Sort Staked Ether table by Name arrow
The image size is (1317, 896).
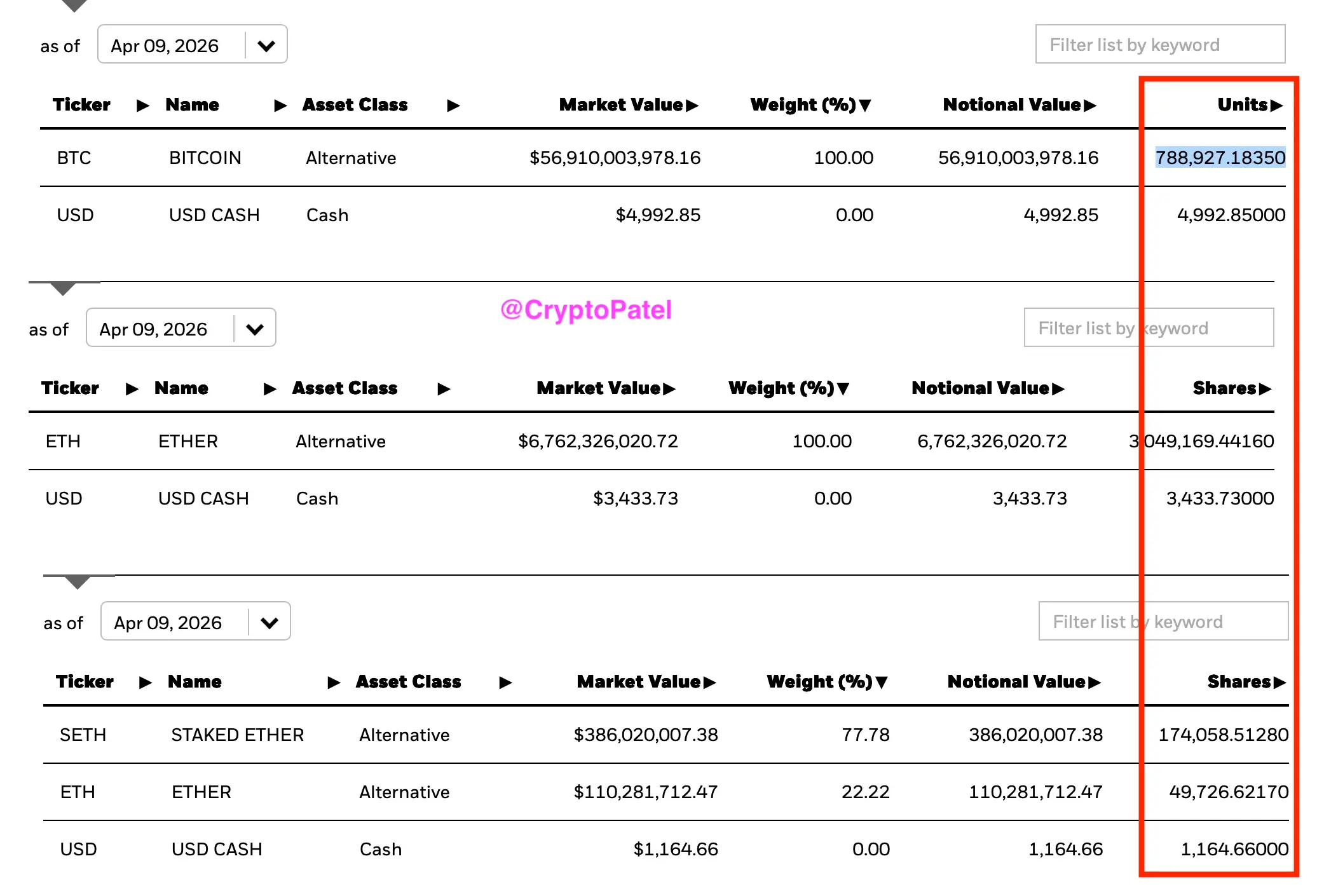pyautogui.click(x=334, y=682)
